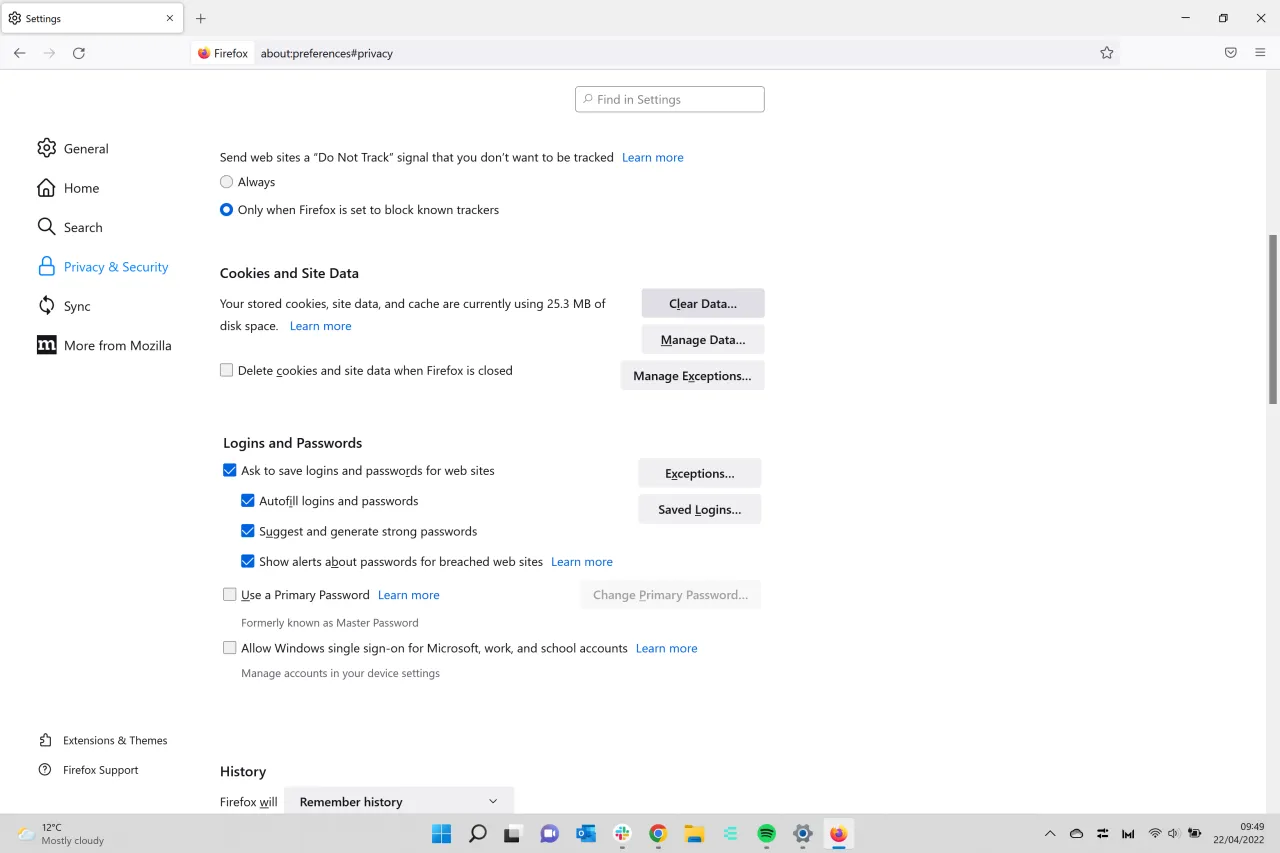Viewport: 1280px width, 853px height.
Task: Select the Always Do Not Track option
Action: pos(227,182)
